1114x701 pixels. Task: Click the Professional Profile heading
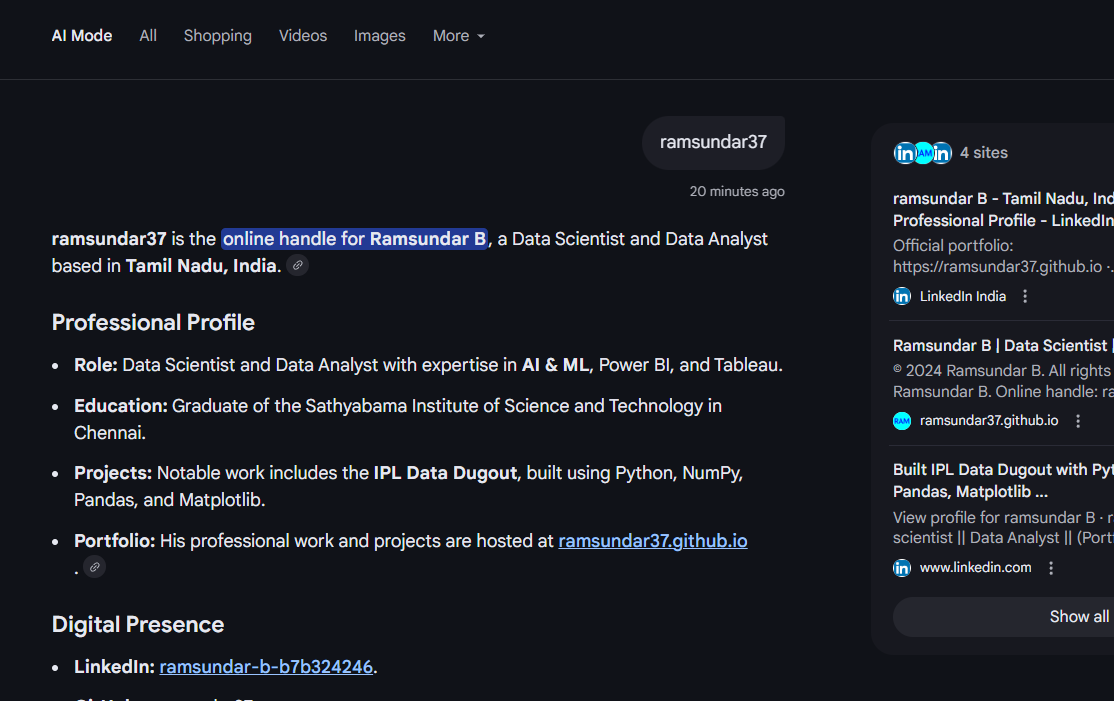(x=153, y=322)
